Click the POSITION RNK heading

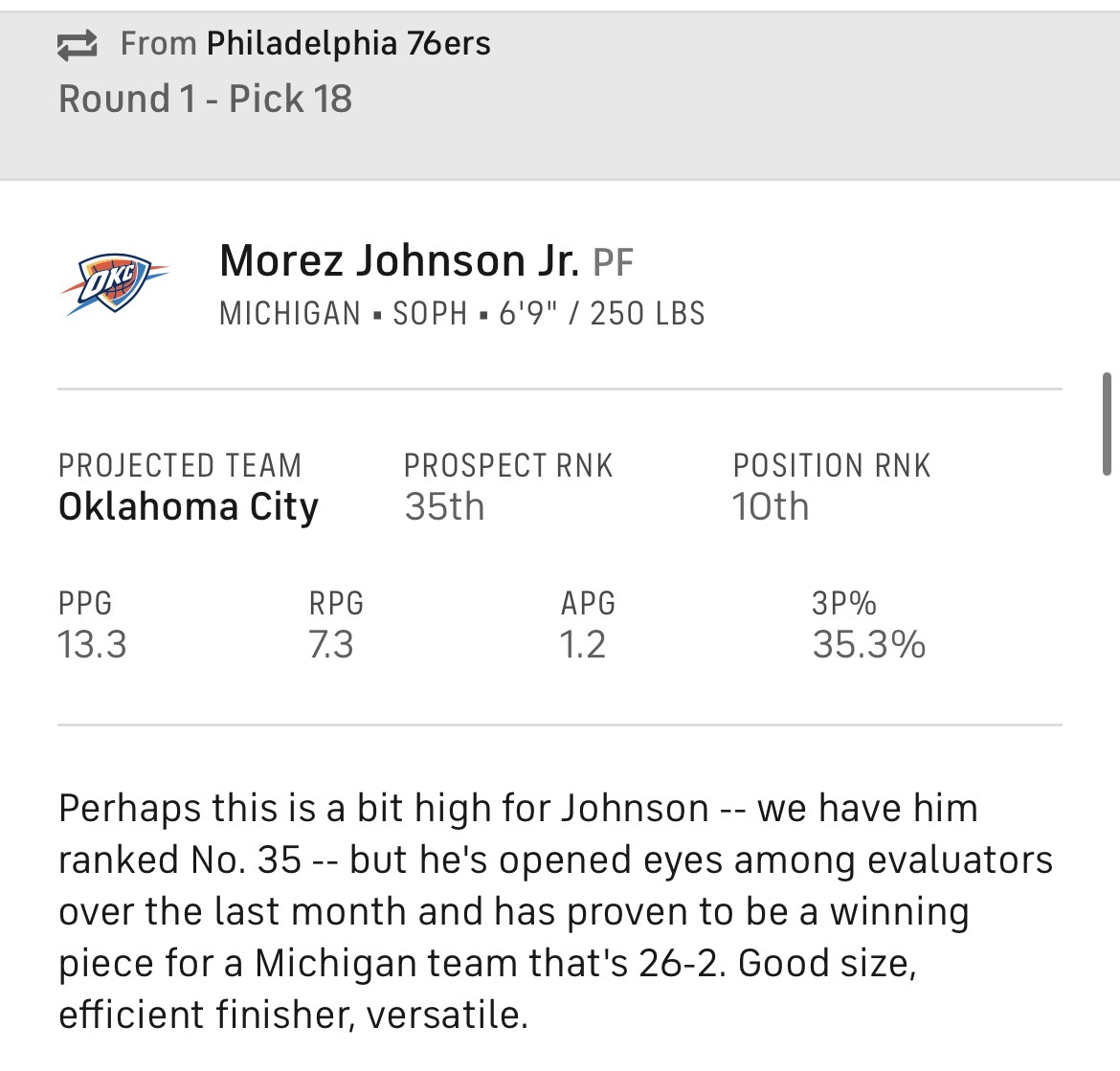coord(831,465)
